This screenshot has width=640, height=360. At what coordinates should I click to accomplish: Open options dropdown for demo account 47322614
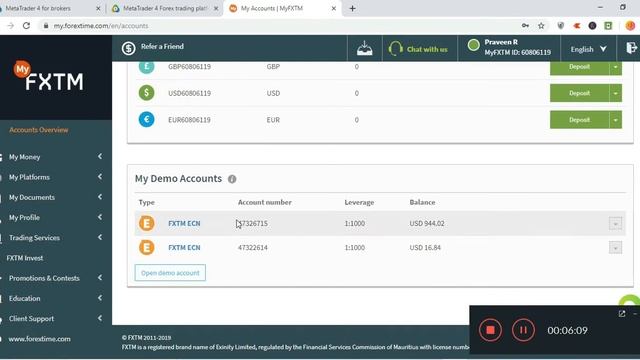coord(616,247)
